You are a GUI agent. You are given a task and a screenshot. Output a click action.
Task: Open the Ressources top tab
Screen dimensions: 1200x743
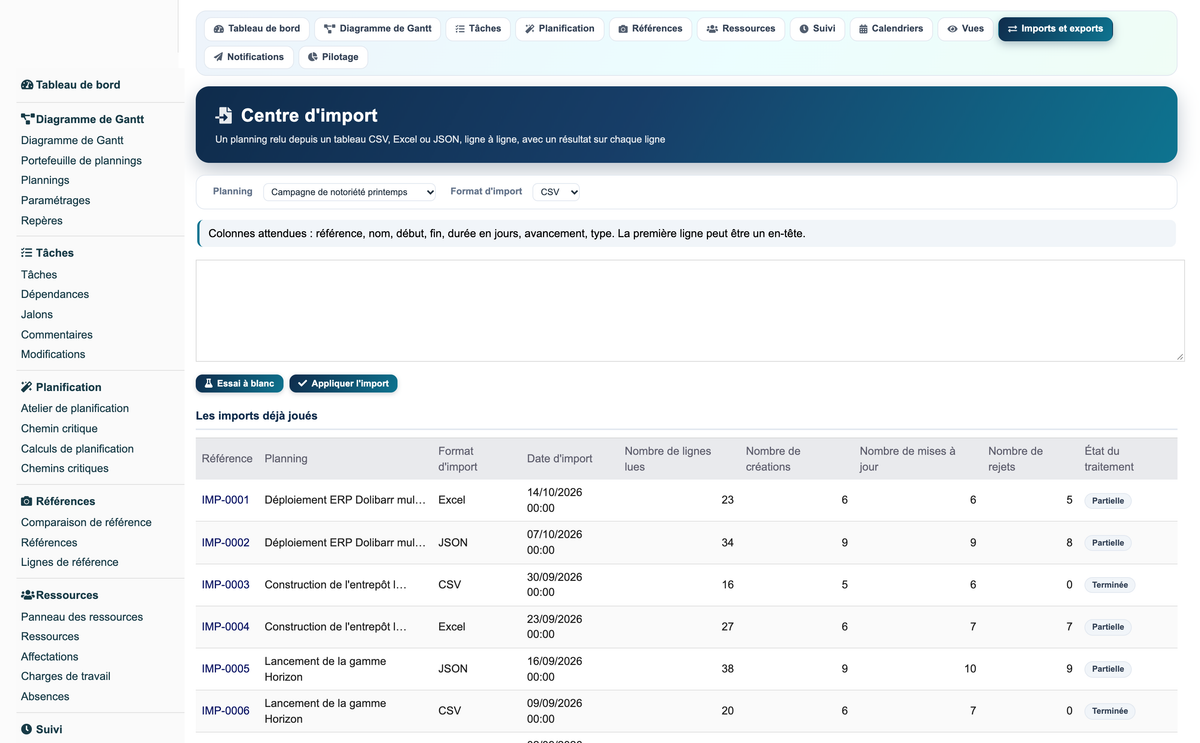coord(741,29)
